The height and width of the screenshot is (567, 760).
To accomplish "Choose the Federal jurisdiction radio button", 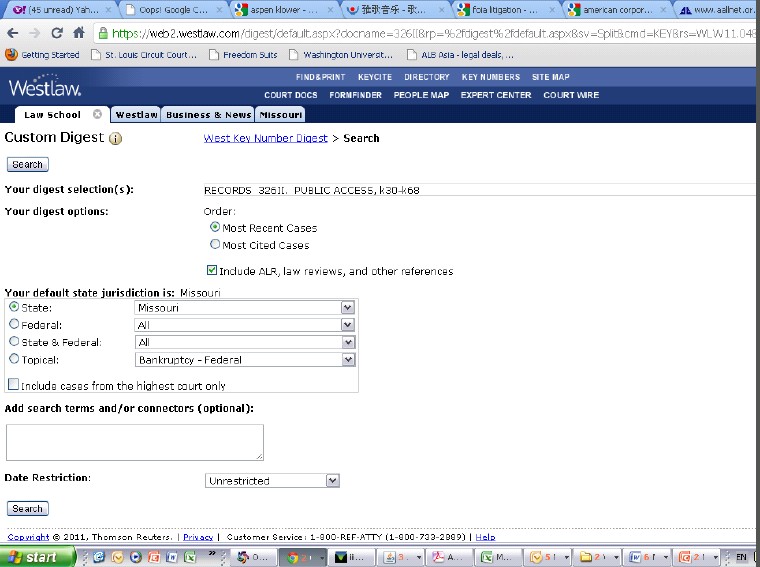I will pyautogui.click(x=14, y=325).
